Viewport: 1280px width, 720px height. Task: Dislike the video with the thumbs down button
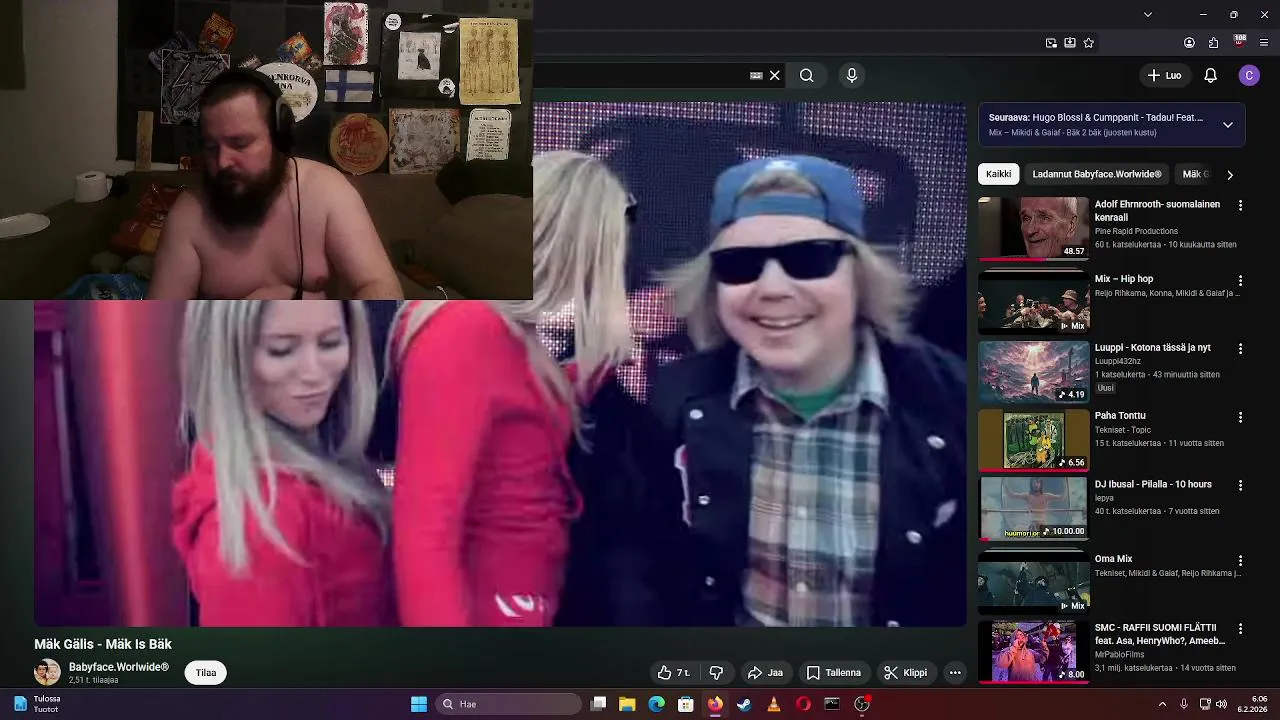[716, 673]
